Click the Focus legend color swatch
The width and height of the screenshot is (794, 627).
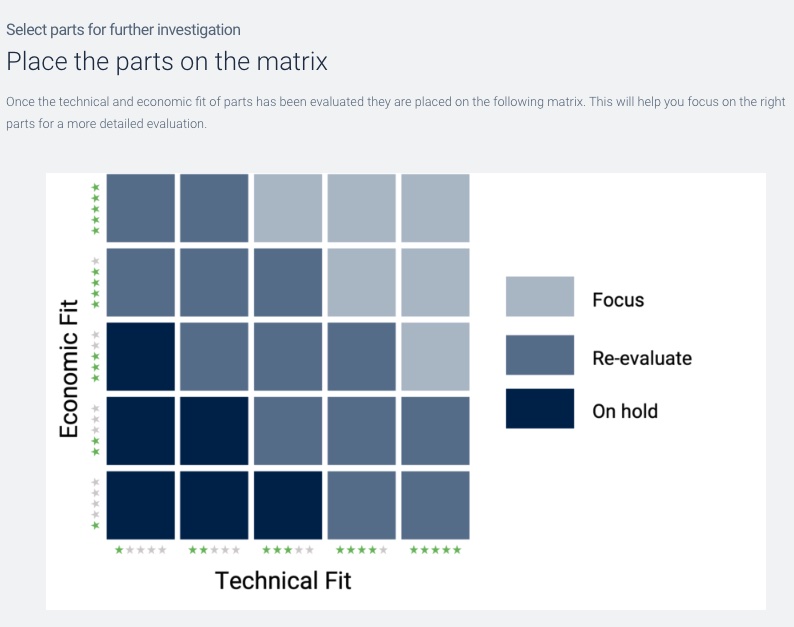coord(540,296)
